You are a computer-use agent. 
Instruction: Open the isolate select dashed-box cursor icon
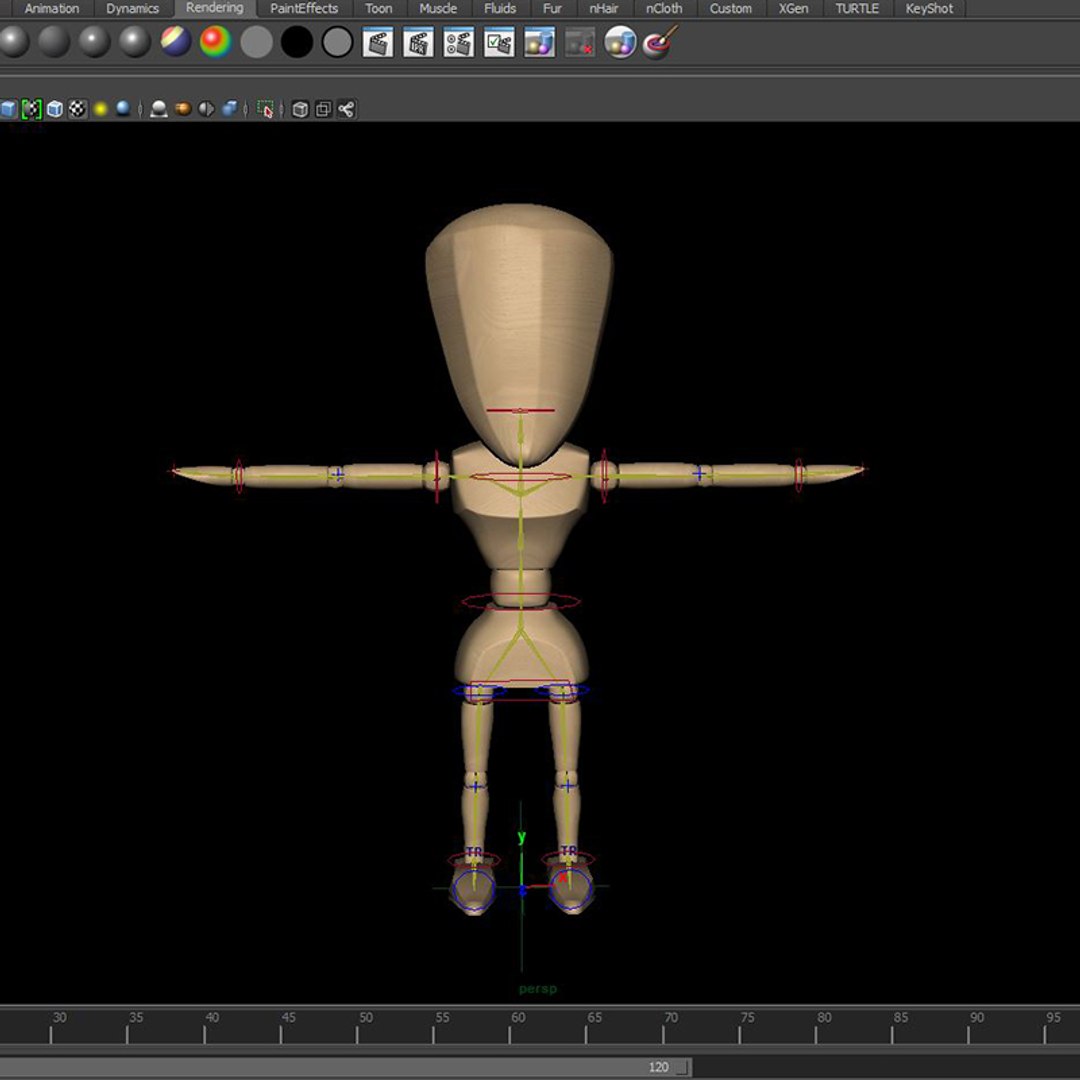tap(265, 109)
